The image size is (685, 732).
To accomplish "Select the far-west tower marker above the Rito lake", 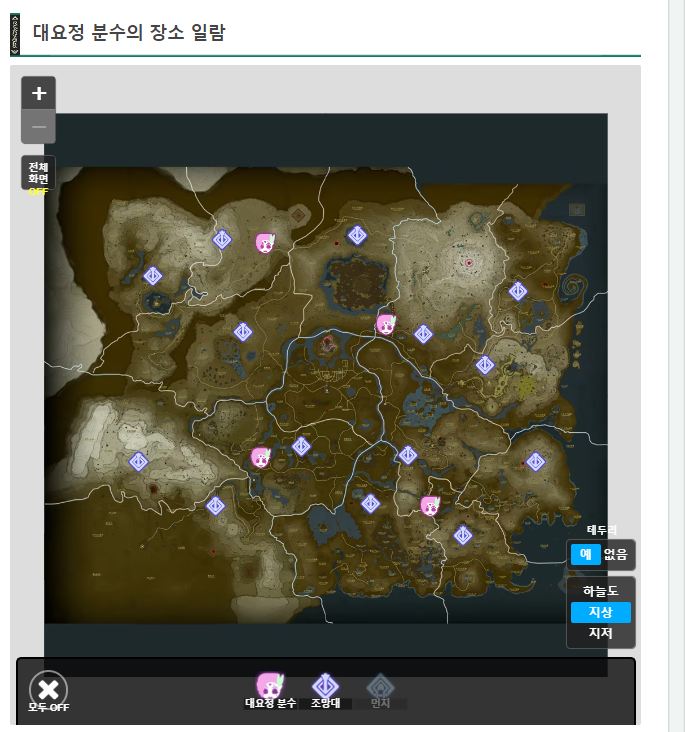I will pos(153,276).
